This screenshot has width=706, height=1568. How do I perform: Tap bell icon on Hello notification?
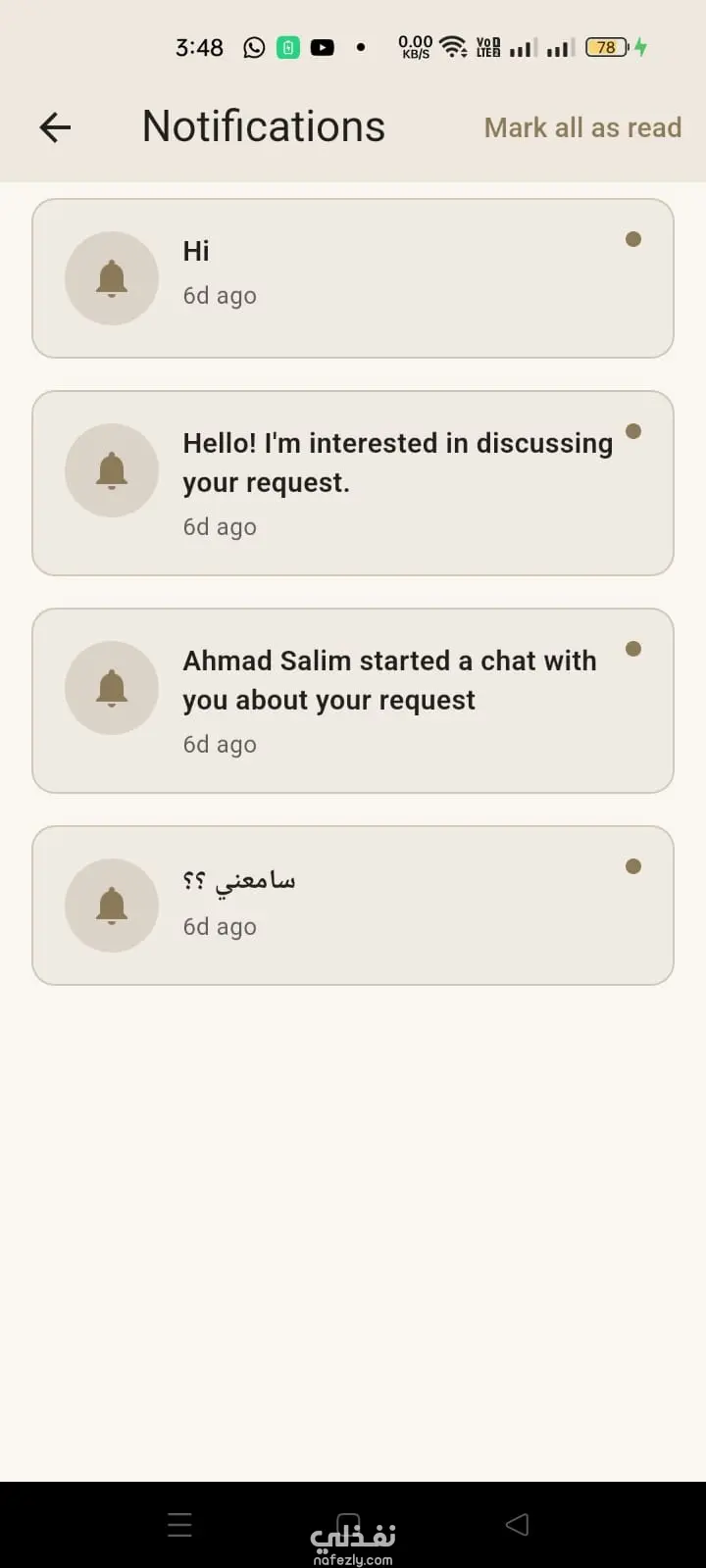click(x=112, y=470)
